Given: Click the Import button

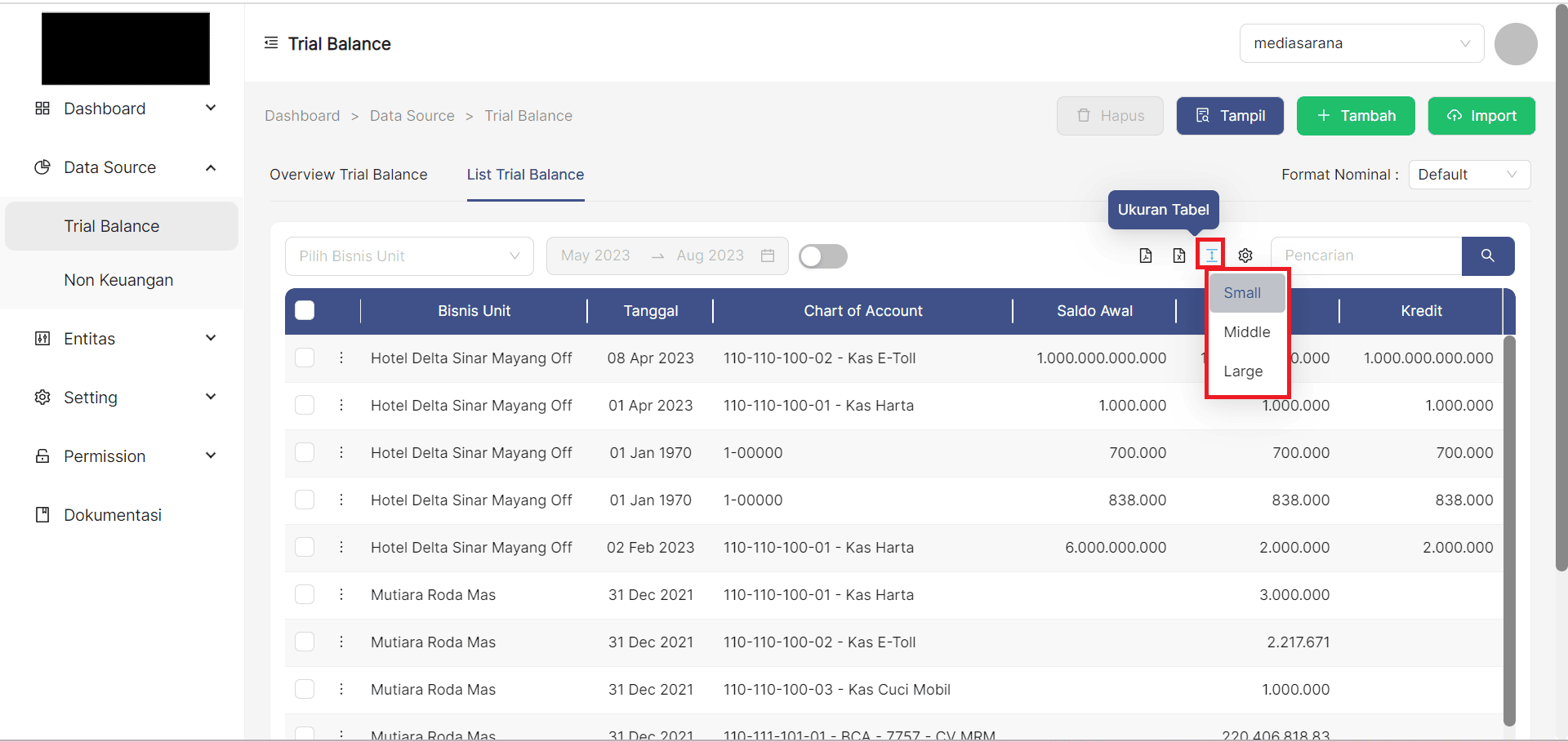Looking at the screenshot, I should point(1481,116).
